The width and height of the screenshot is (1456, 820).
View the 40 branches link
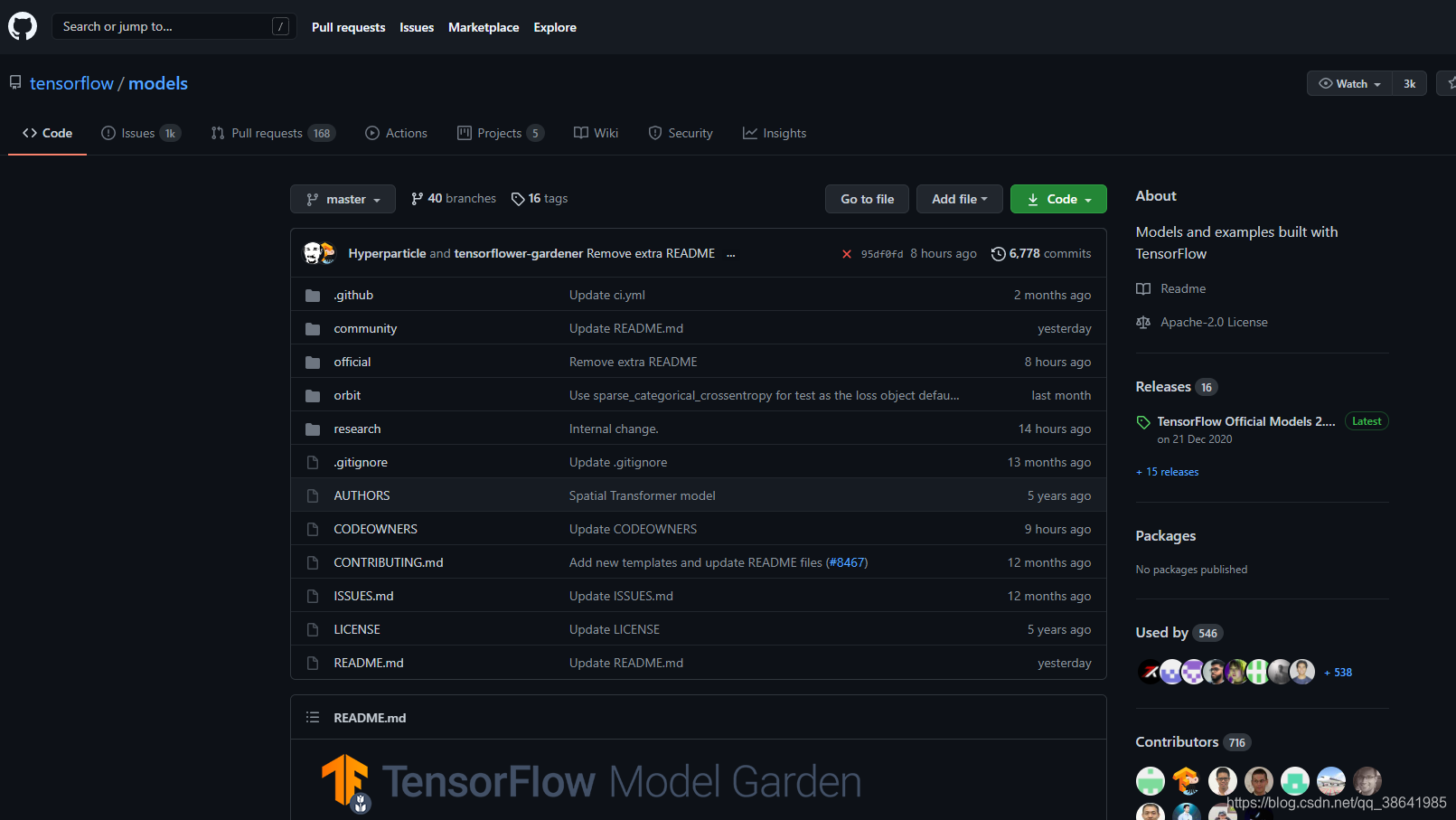coord(454,198)
